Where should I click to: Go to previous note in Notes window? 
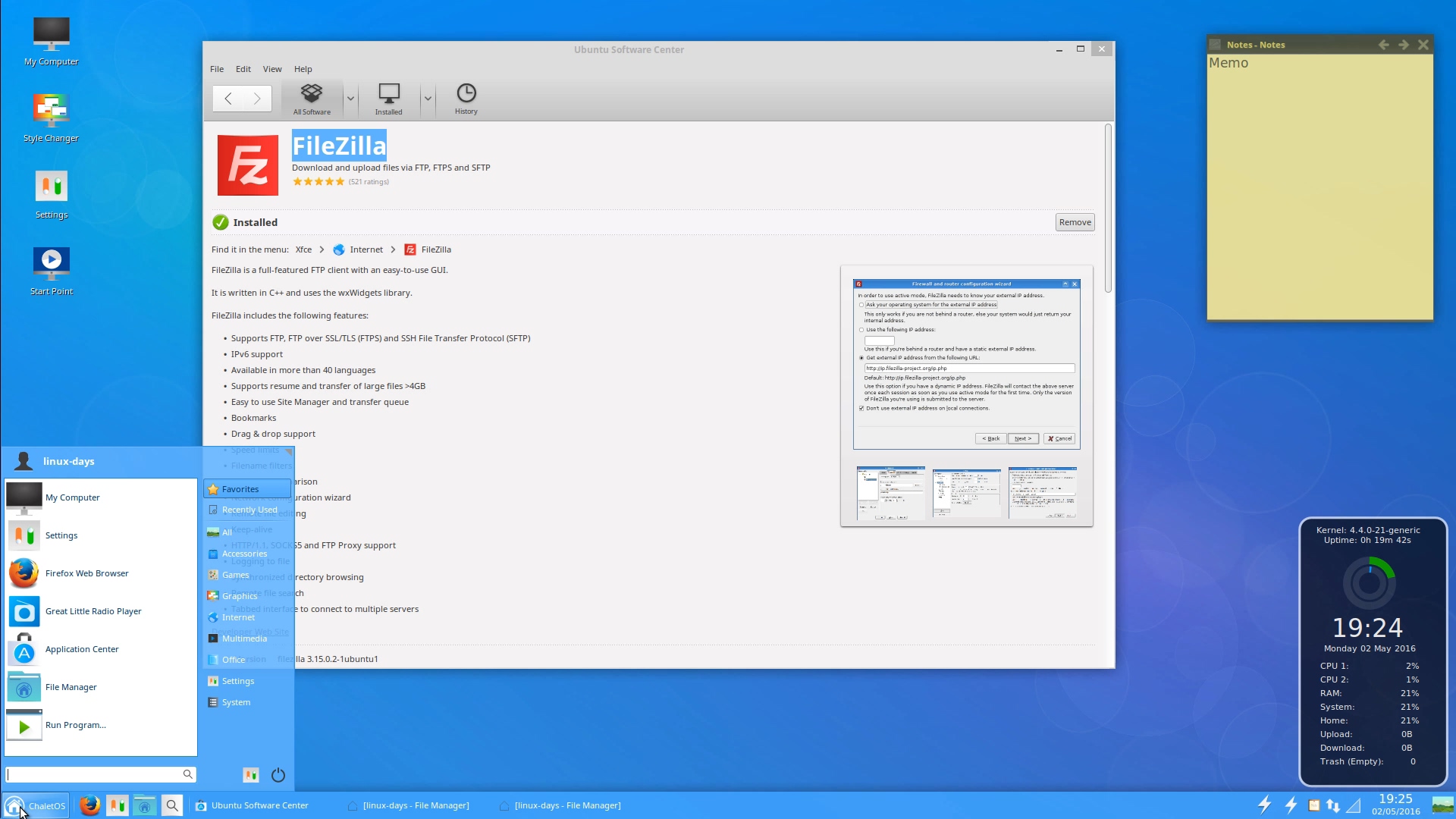click(x=1383, y=45)
